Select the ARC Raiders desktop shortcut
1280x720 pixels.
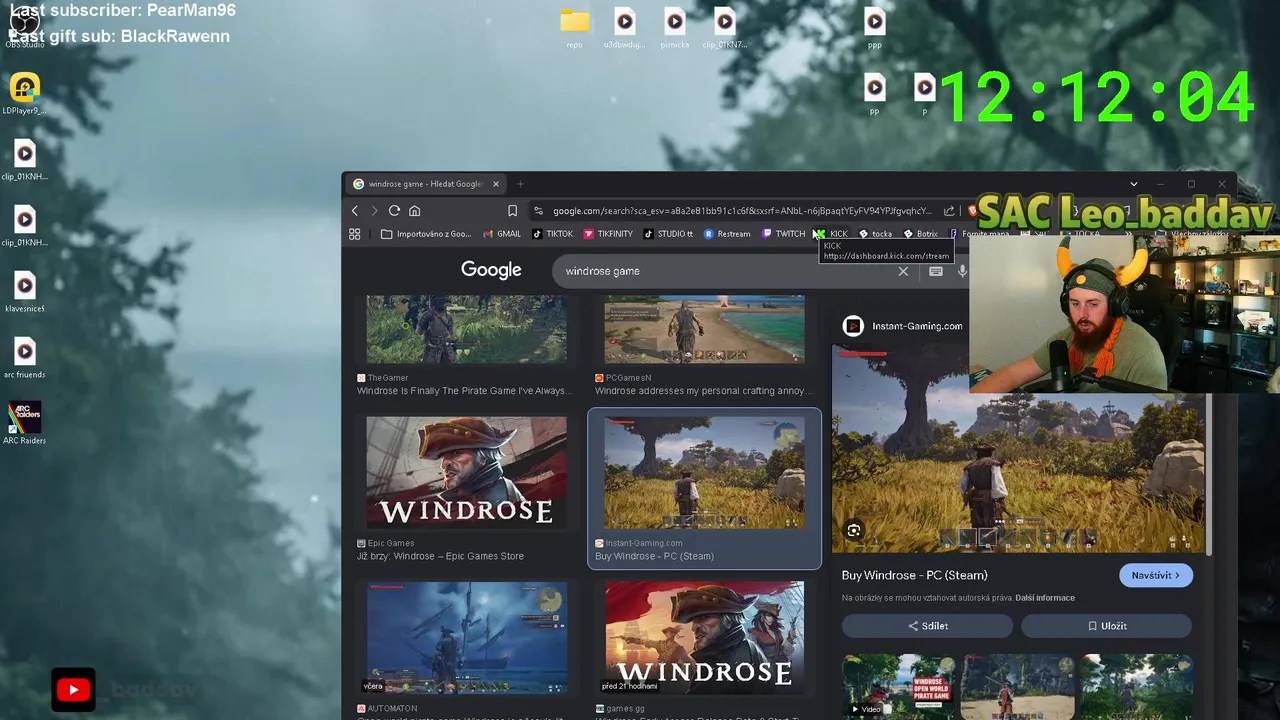click(x=25, y=422)
